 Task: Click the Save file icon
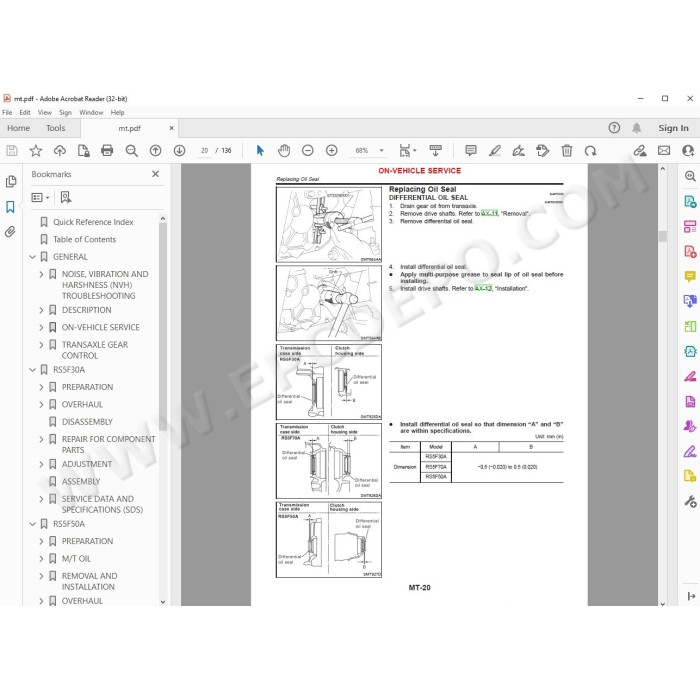(12, 151)
